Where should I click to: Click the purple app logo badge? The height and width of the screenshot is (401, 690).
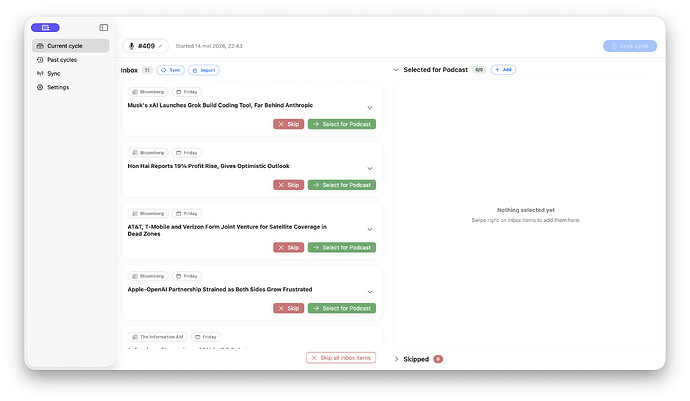pyautogui.click(x=45, y=28)
